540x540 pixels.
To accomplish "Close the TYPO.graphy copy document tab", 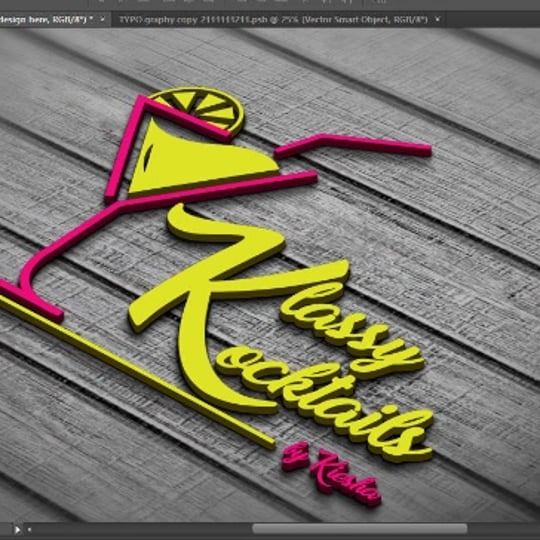I will (437, 20).
